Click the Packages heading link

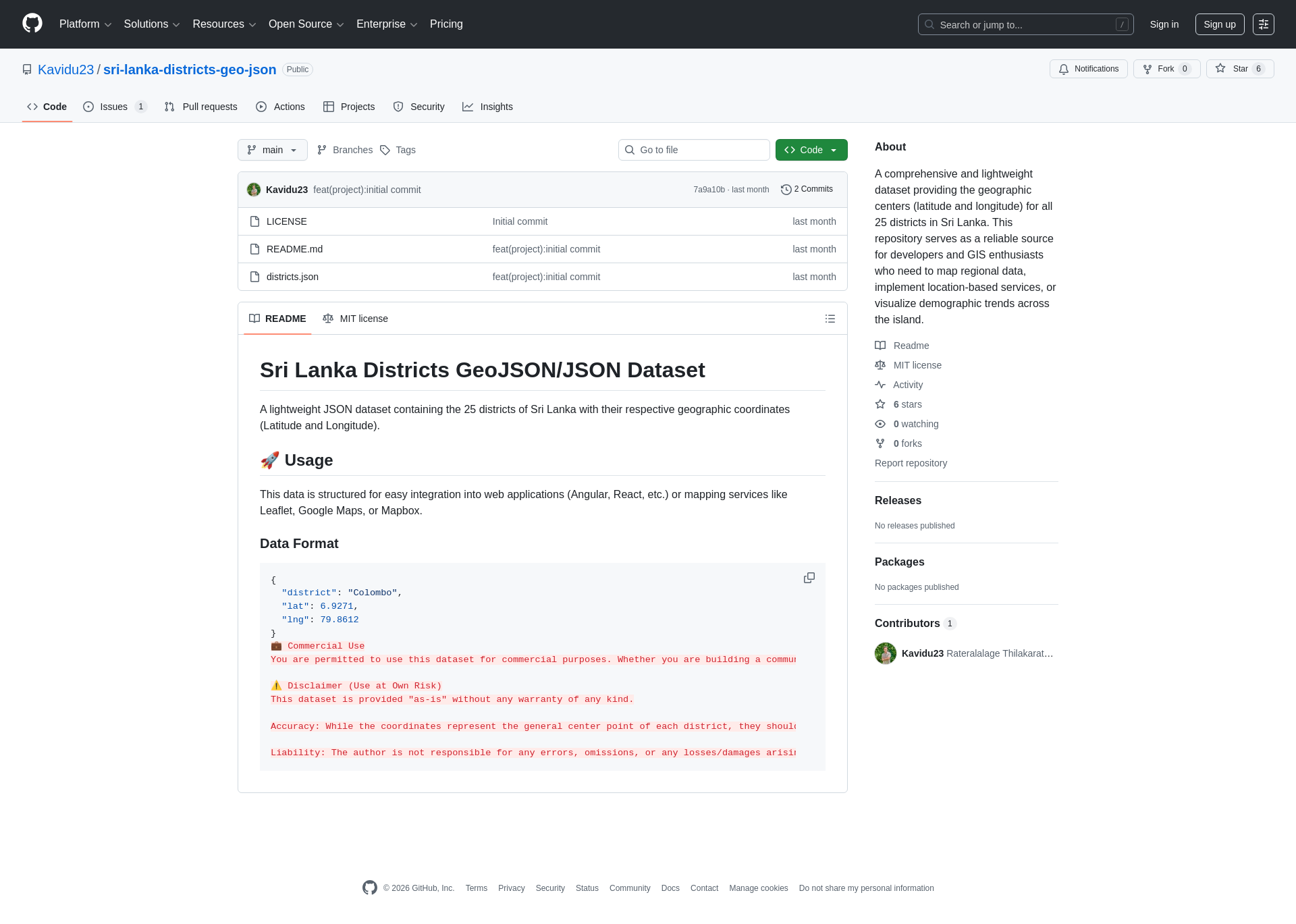(900, 562)
